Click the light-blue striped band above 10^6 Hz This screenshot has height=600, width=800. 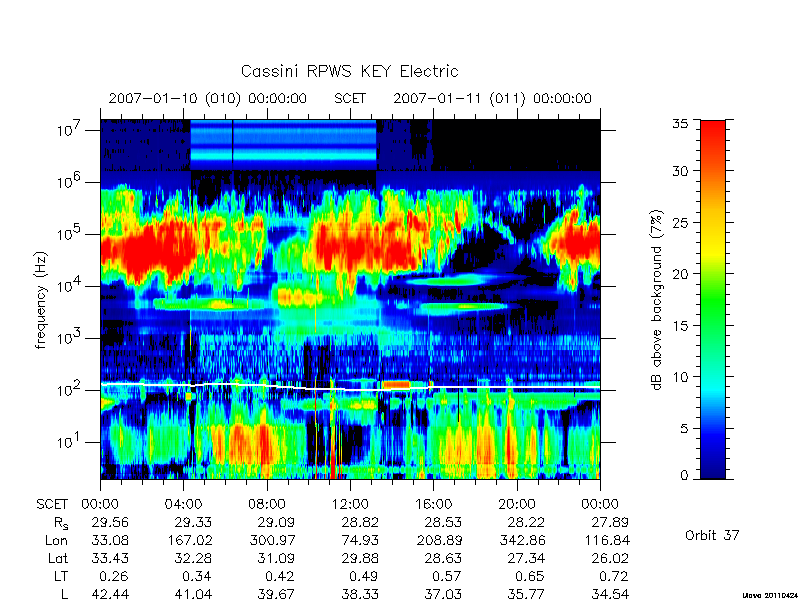tap(283, 145)
